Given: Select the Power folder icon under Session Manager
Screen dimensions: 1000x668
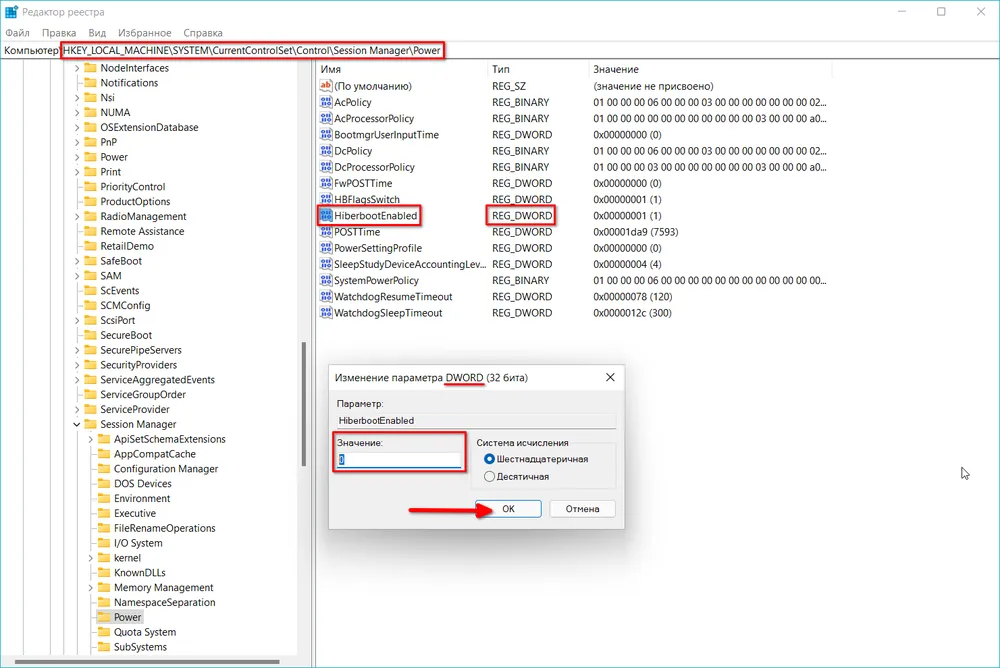Looking at the screenshot, I should 103,618.
